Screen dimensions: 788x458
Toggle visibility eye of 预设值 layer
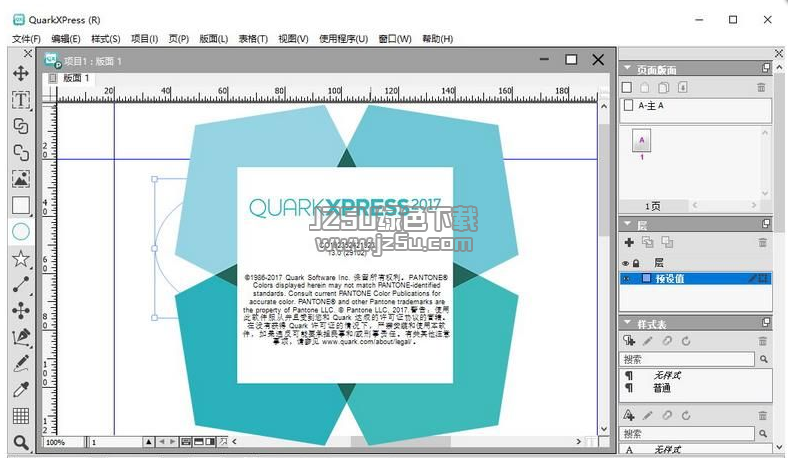(x=626, y=279)
